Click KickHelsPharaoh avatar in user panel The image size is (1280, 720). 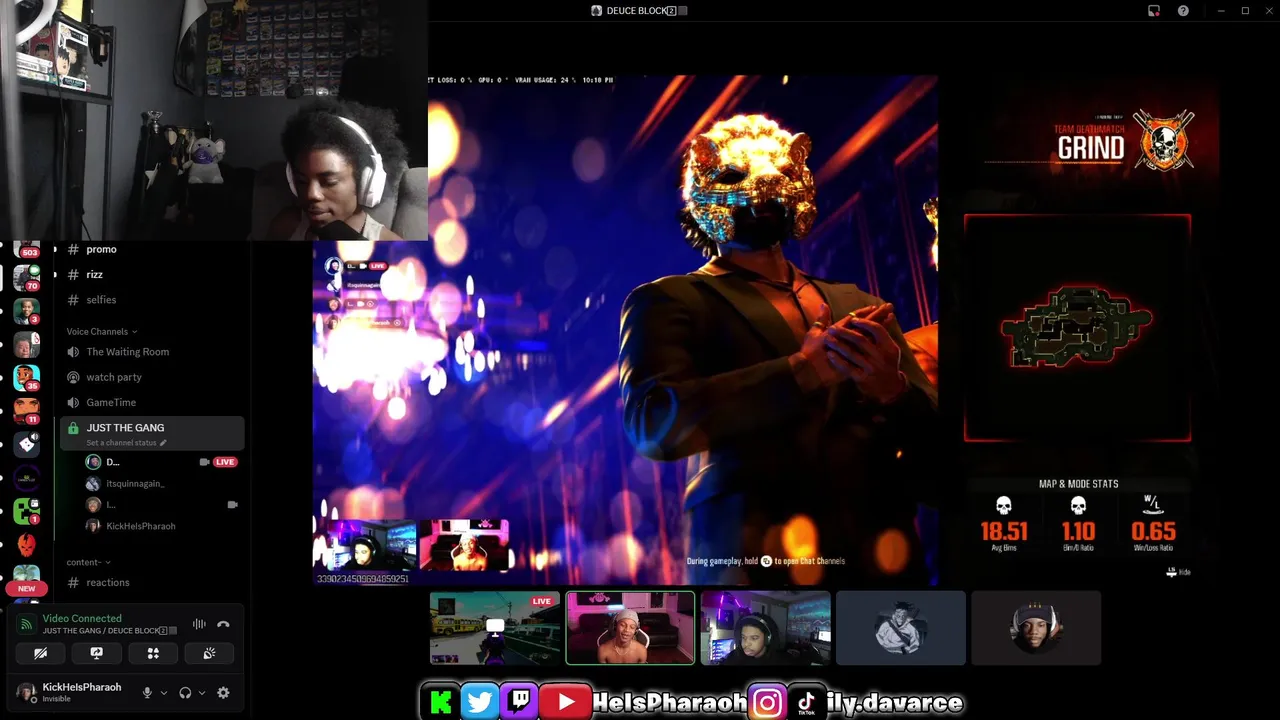coord(26,692)
